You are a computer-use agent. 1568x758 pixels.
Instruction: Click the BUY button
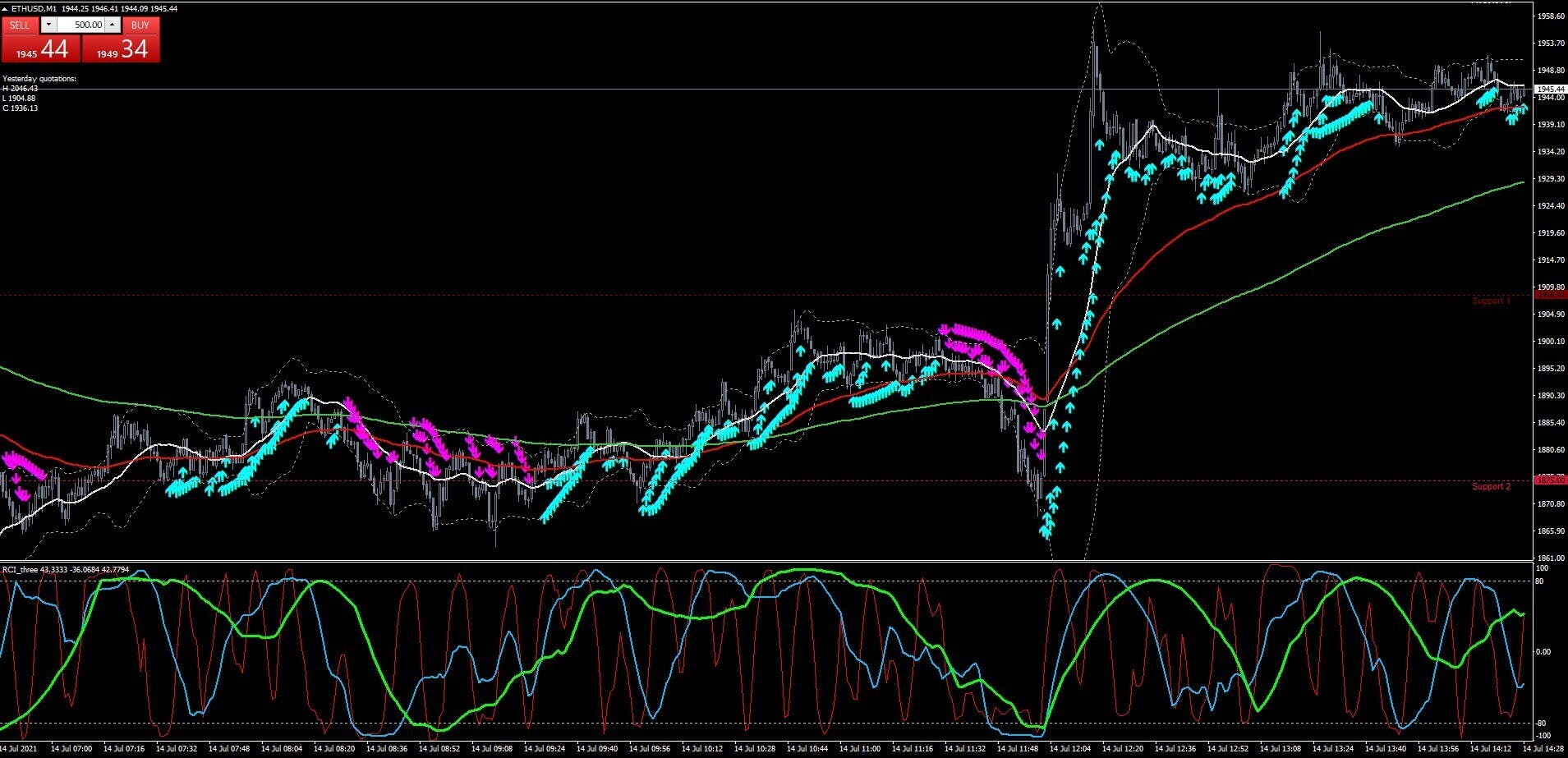pos(140,25)
